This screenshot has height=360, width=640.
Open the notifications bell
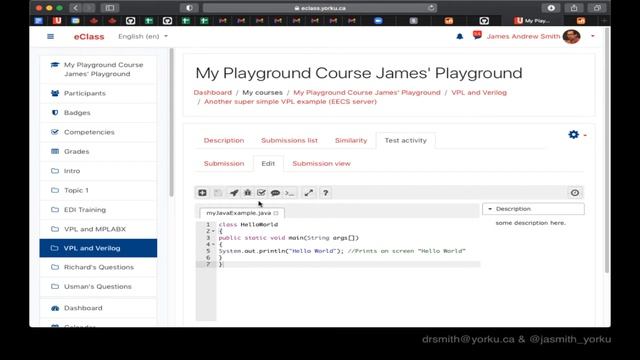coord(460,36)
